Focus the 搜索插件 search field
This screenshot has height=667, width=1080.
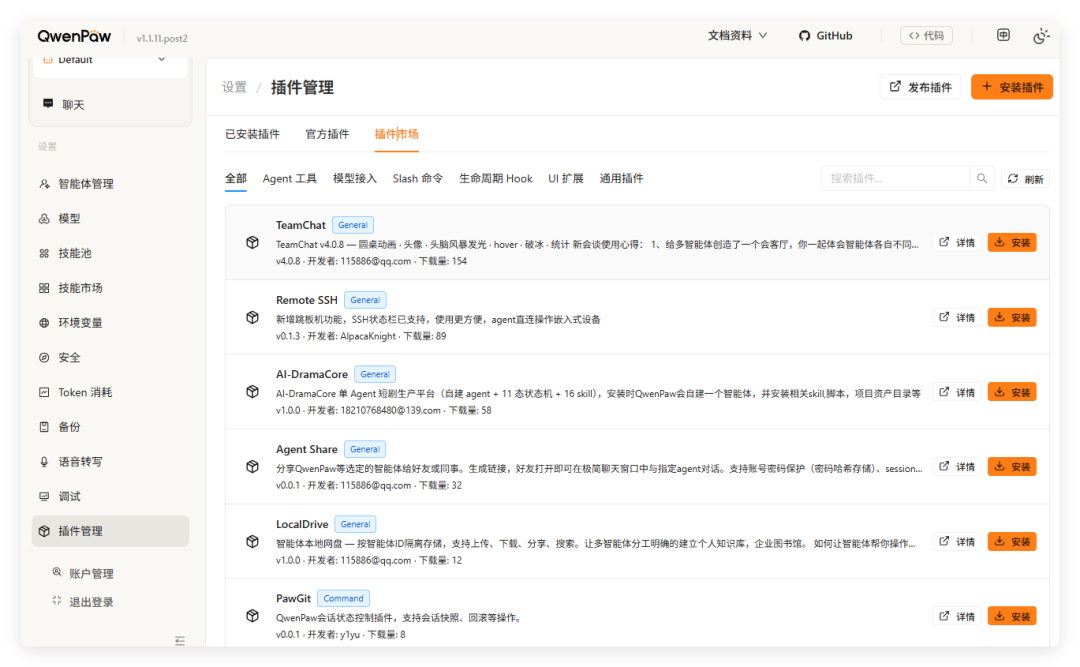895,178
